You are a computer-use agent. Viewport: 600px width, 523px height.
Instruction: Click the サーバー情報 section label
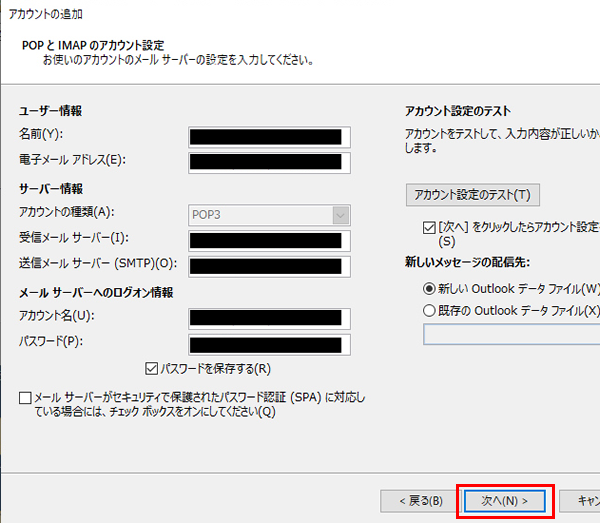[50, 188]
